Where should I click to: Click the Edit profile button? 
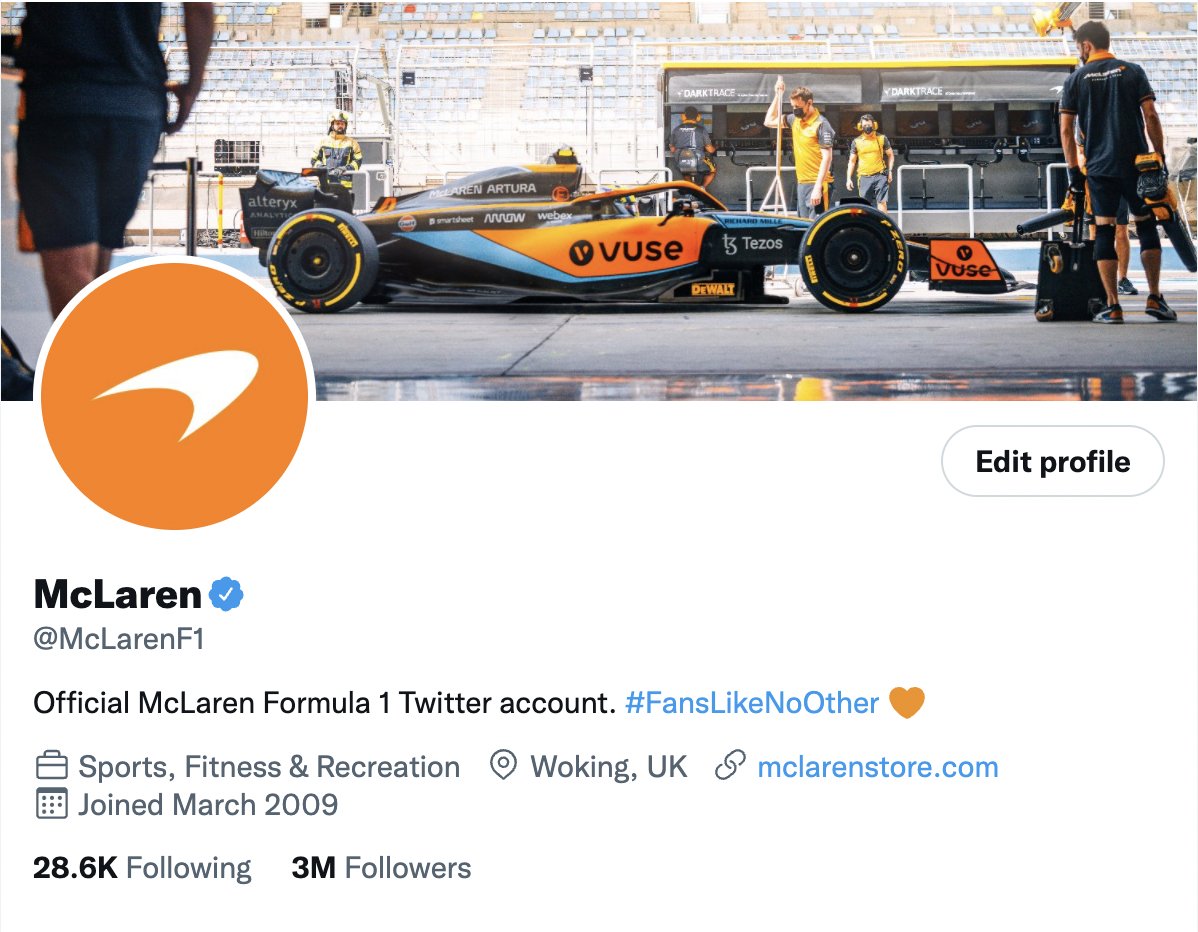(x=1052, y=461)
